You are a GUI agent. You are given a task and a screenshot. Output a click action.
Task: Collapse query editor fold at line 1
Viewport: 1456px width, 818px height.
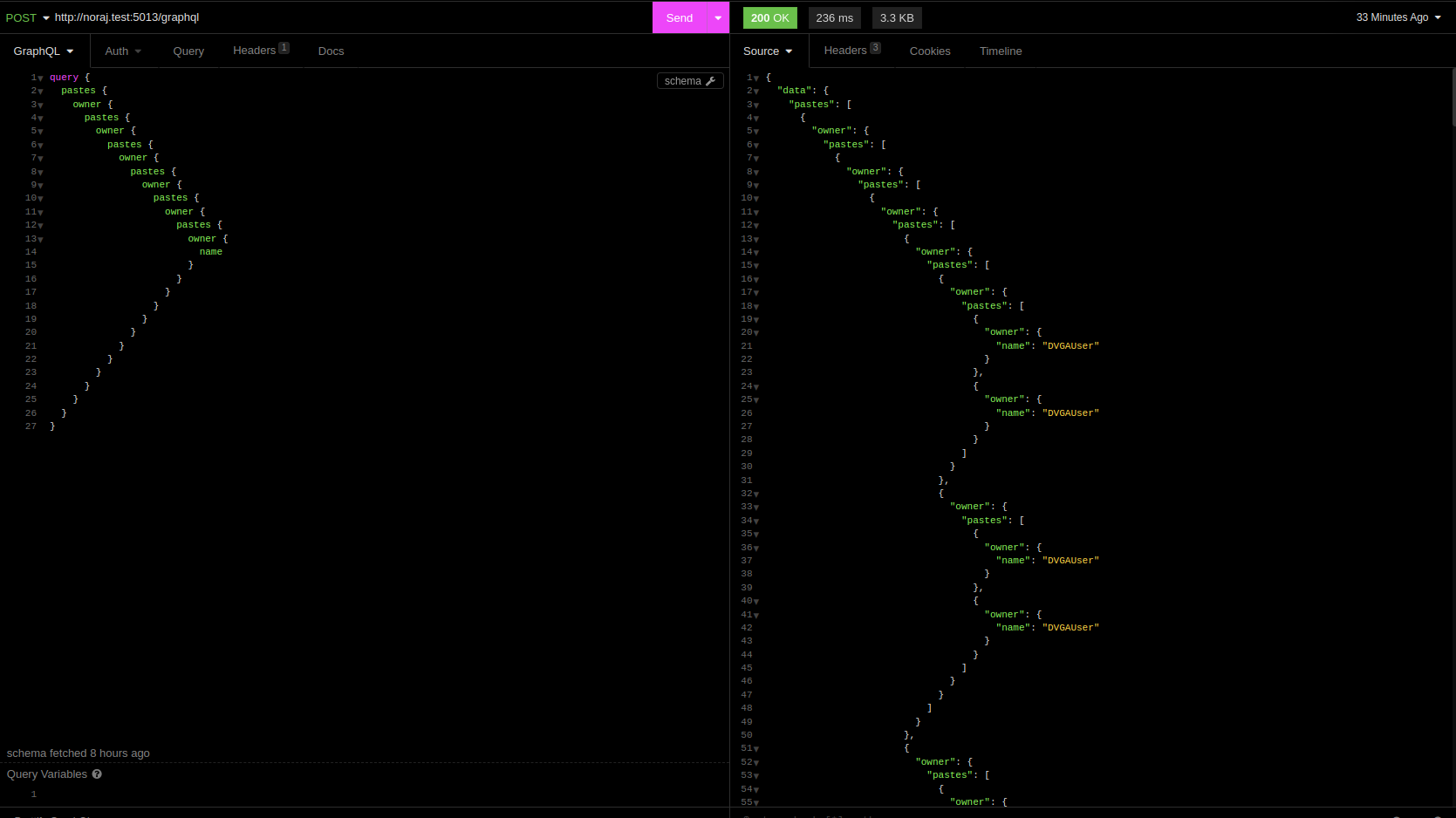40,78
